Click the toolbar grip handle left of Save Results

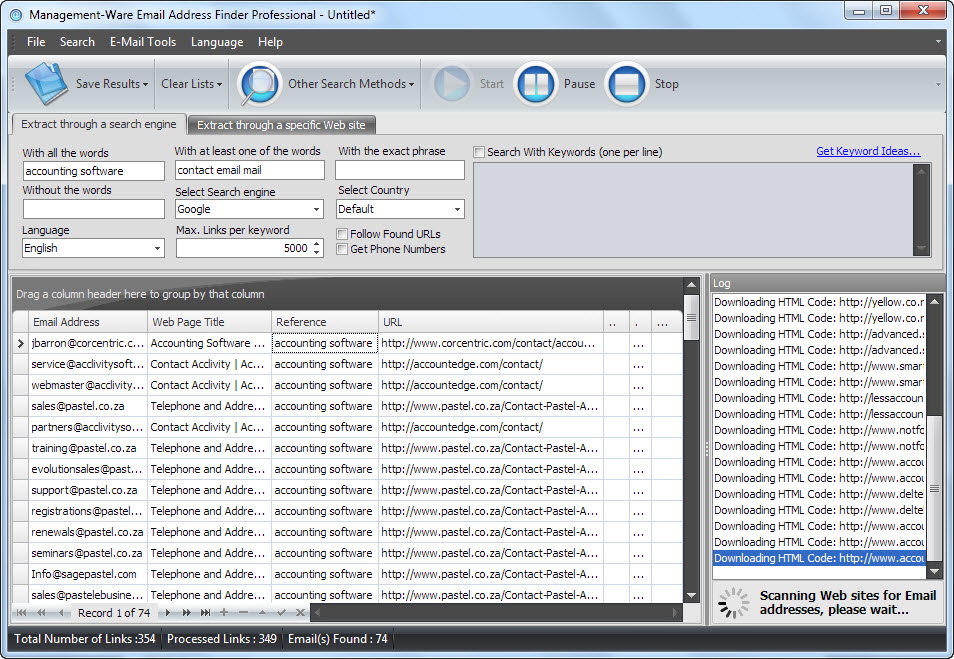coord(13,84)
